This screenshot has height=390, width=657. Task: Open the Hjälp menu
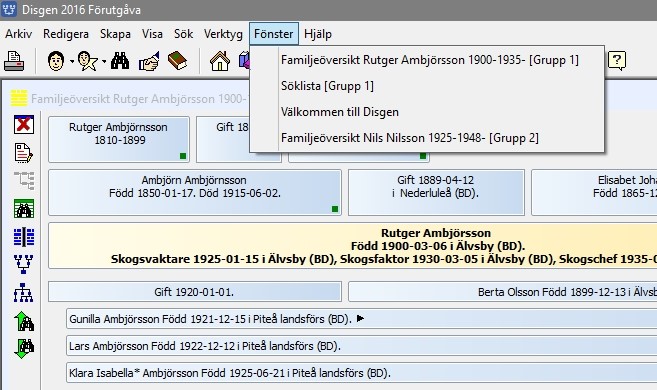[x=318, y=34]
